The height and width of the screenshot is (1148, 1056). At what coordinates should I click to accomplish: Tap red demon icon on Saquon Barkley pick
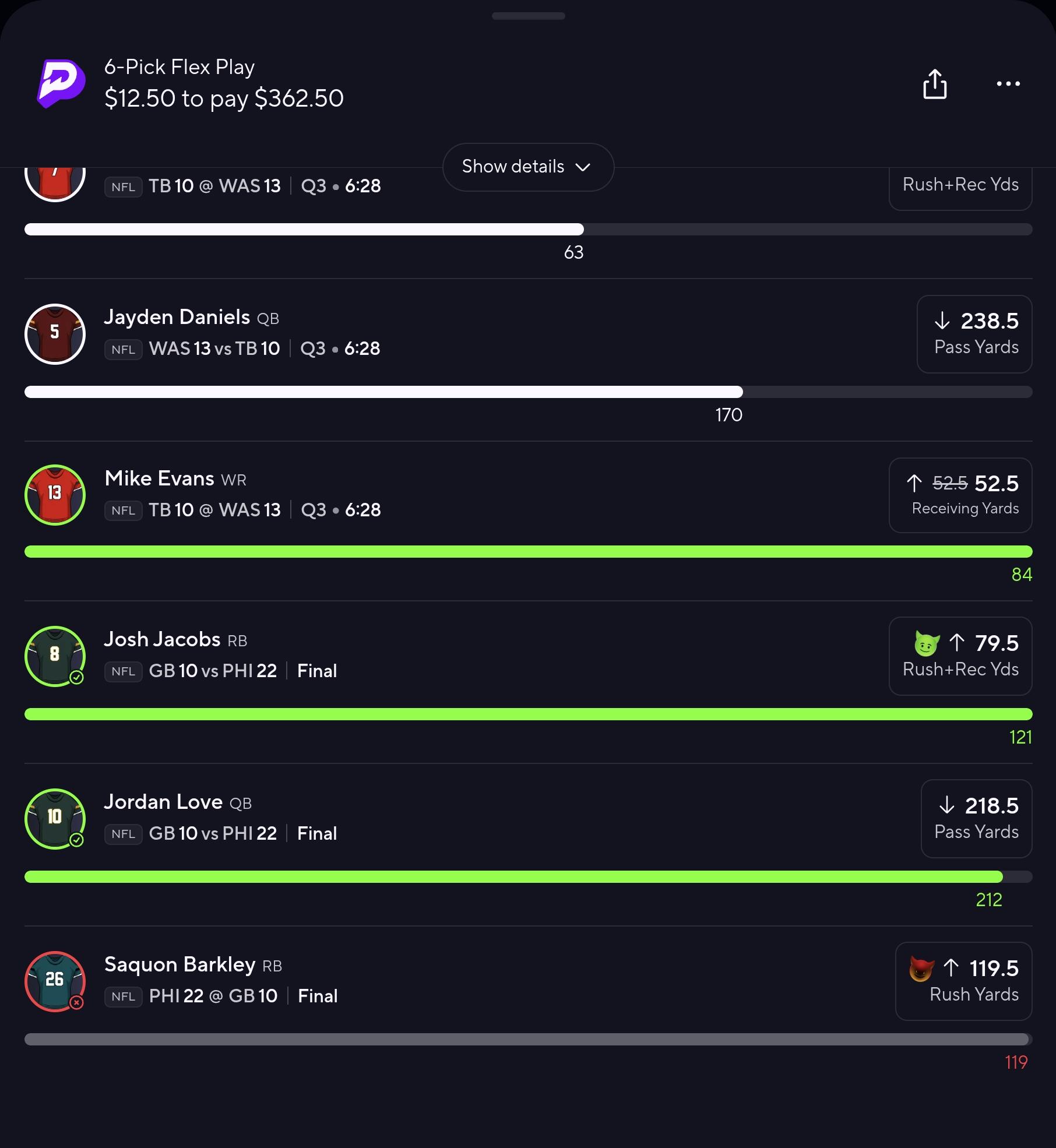tap(921, 969)
